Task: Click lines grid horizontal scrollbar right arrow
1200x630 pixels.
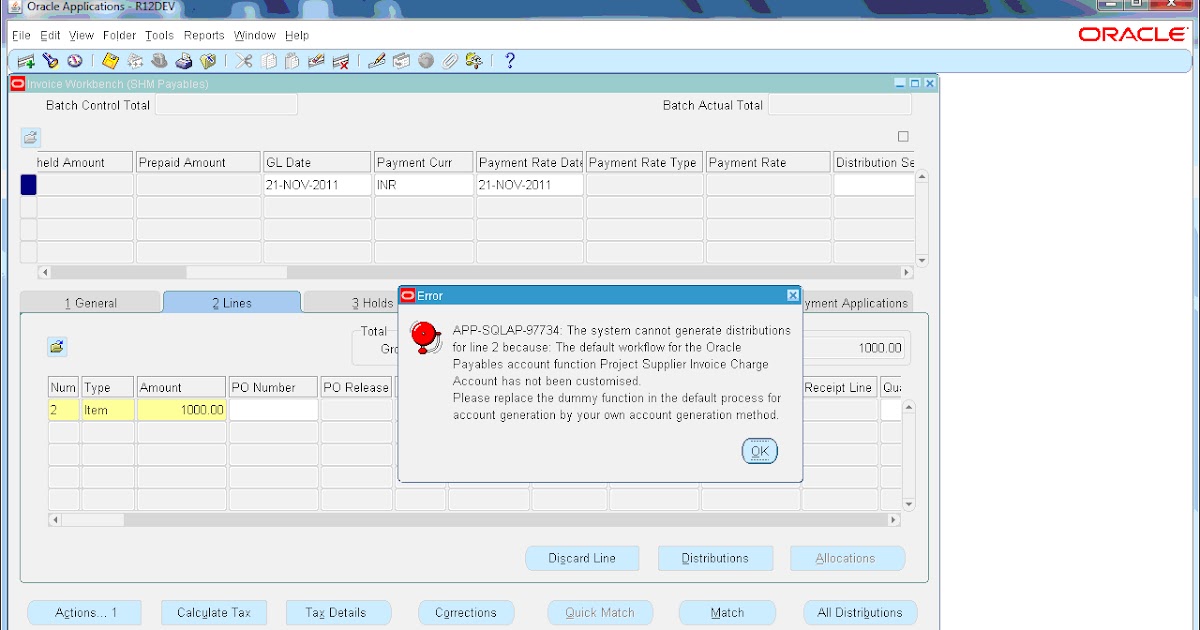Action: 895,520
